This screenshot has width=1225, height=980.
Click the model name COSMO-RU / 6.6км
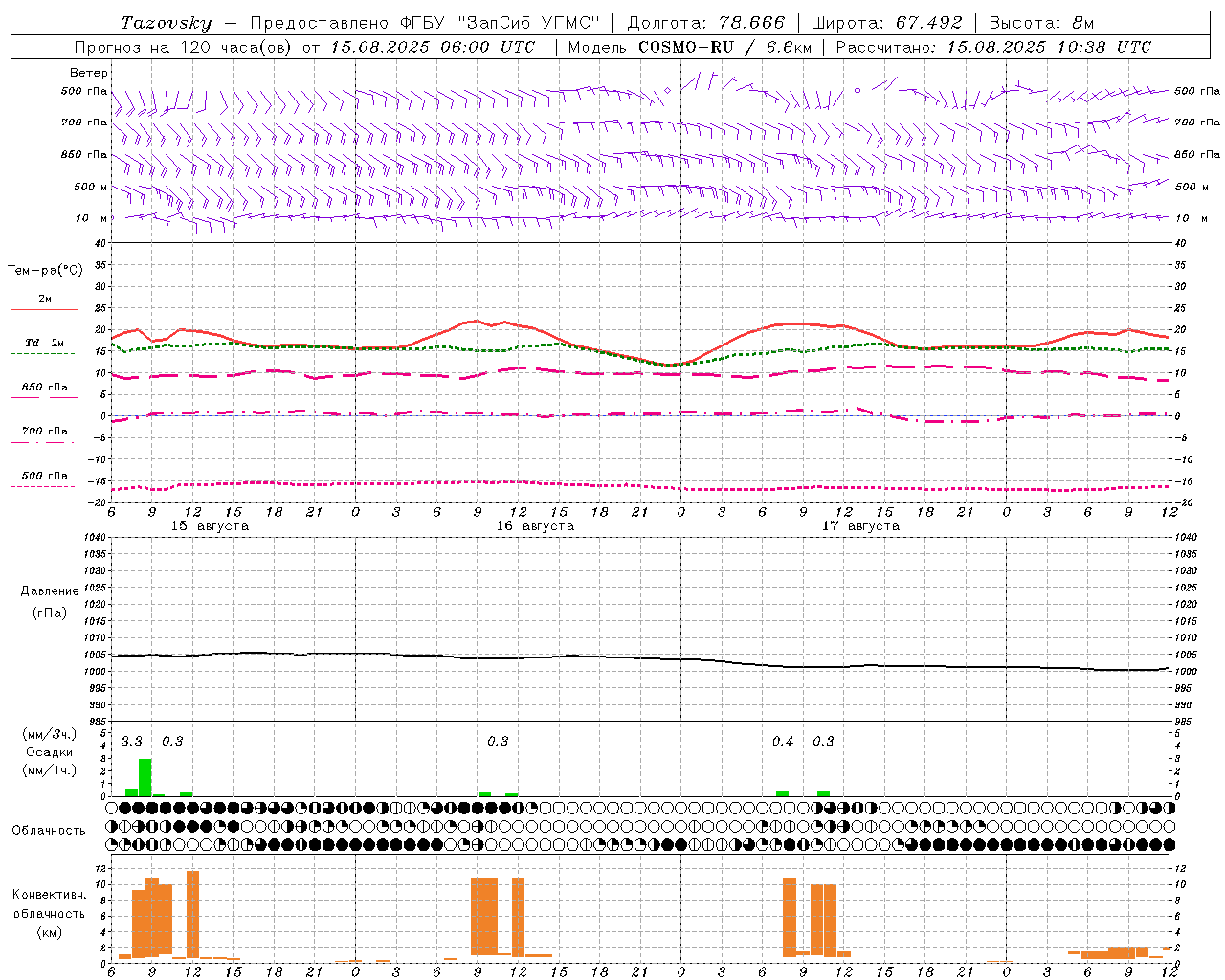pos(725,47)
